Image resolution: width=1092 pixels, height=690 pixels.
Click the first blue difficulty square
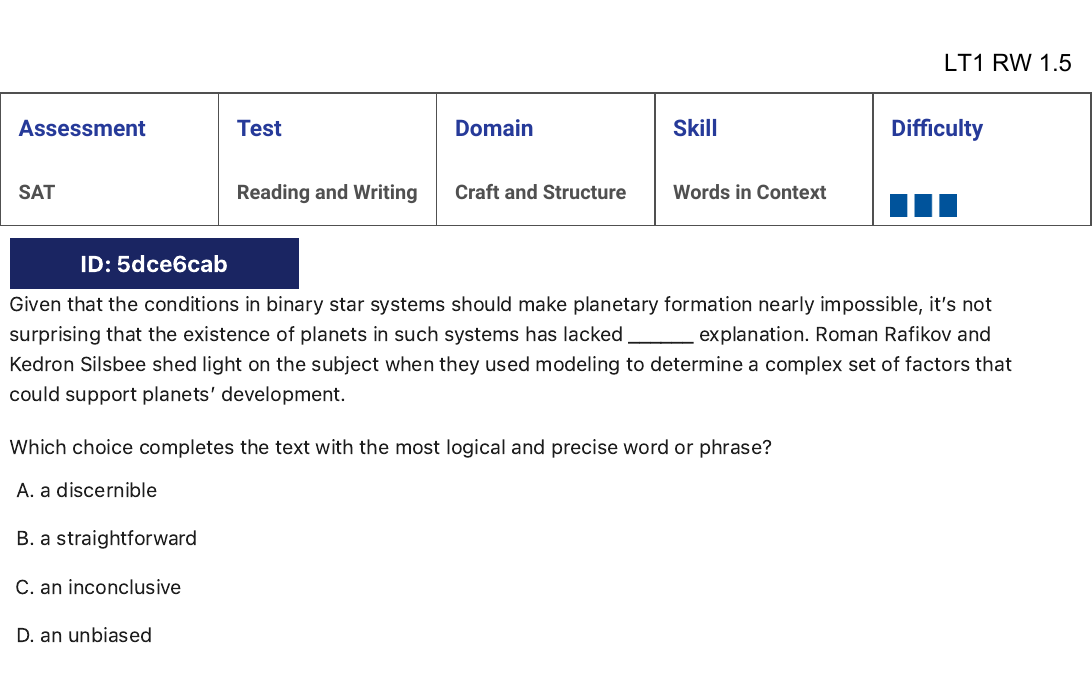pos(899,205)
